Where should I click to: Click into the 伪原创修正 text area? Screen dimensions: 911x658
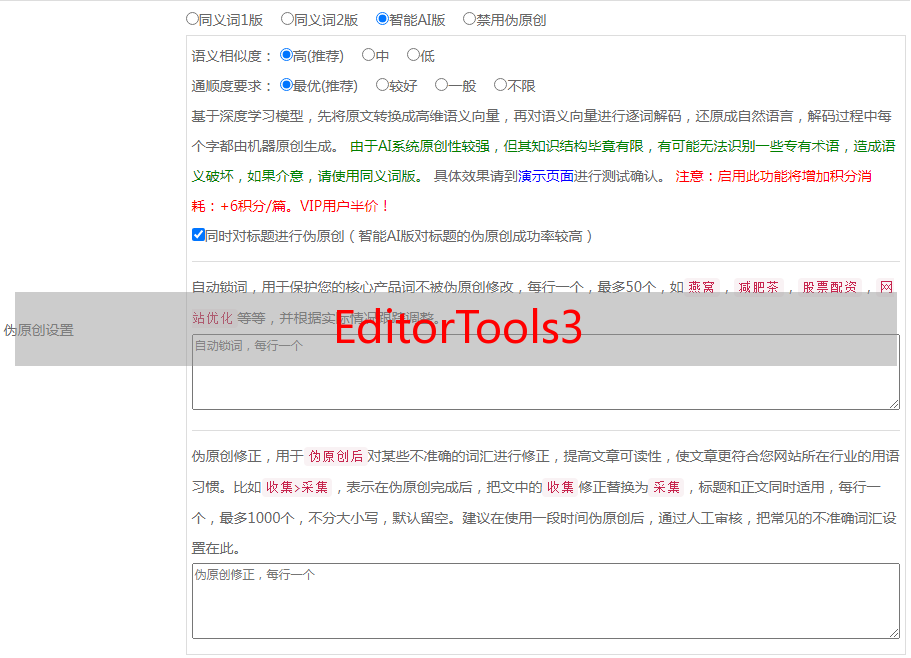click(x=546, y=601)
